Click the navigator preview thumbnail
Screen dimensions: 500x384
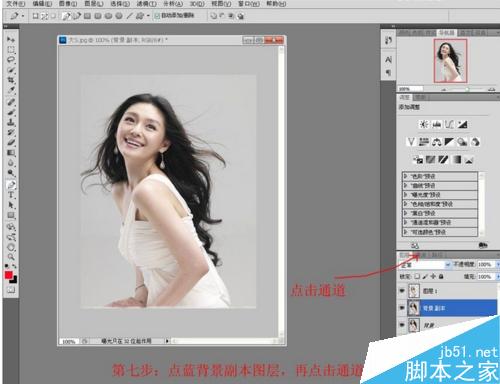click(x=450, y=61)
